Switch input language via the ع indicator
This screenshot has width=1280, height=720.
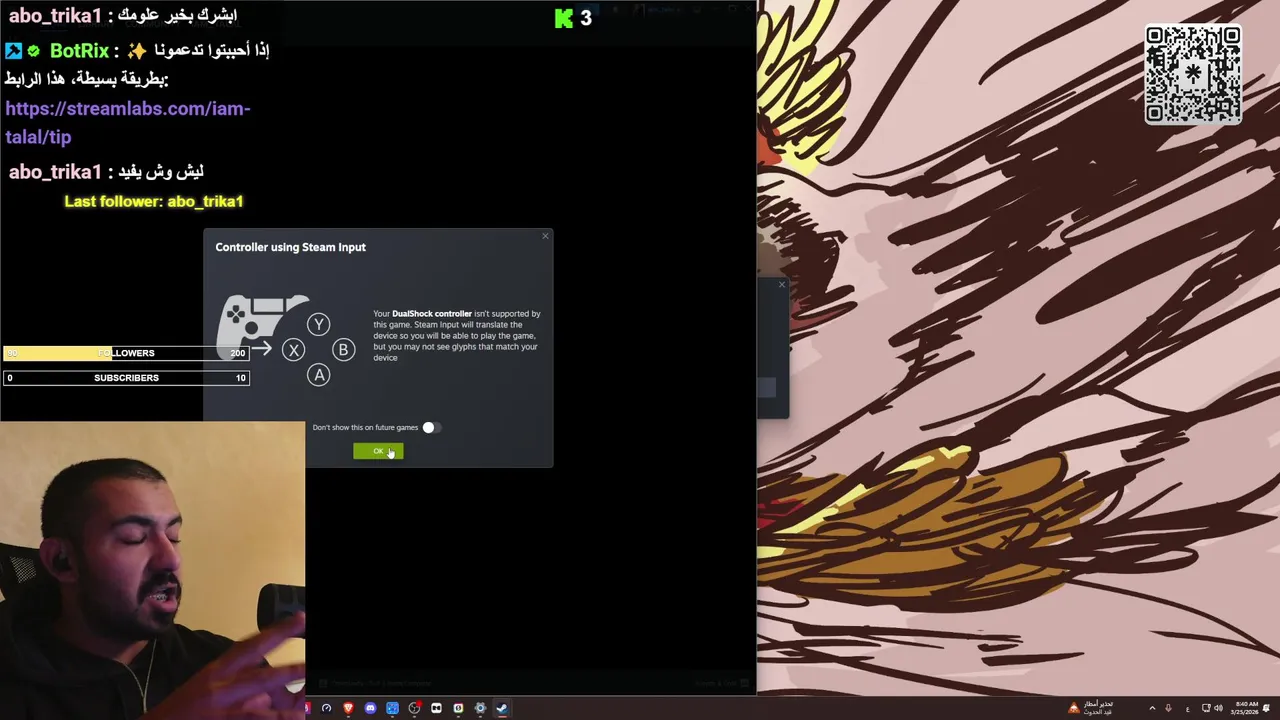1187,708
